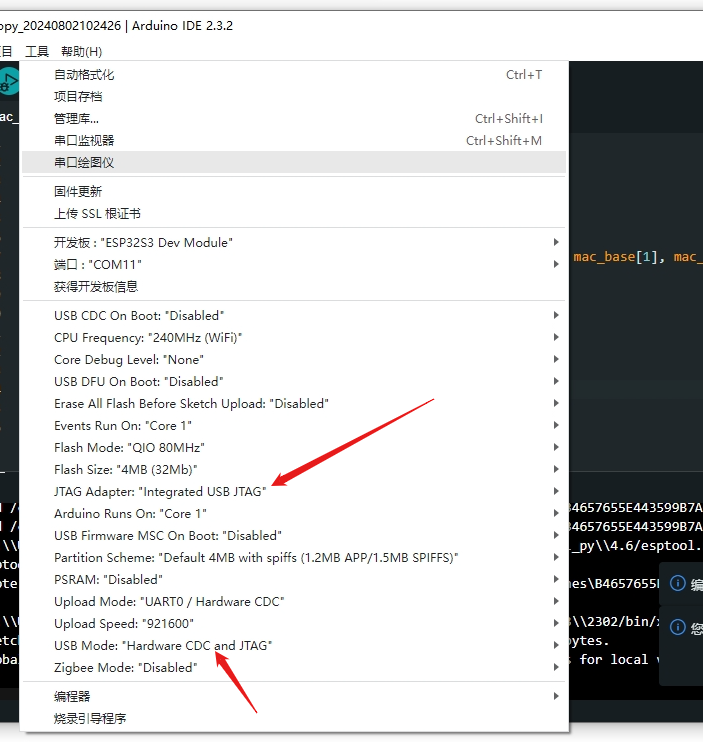Open 管理库... from the tools menu
Viewport: 703px width, 742px height.
[x=294, y=118]
